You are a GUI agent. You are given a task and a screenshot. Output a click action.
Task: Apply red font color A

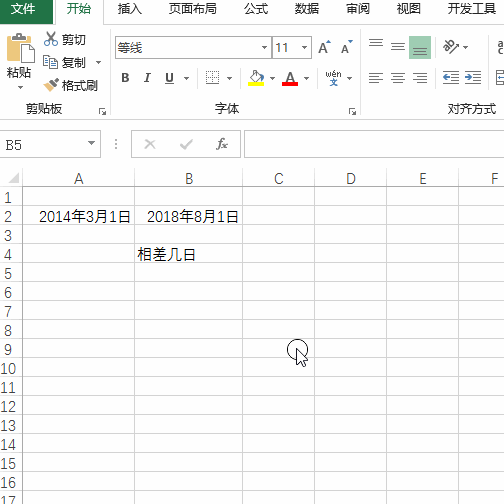pos(290,78)
